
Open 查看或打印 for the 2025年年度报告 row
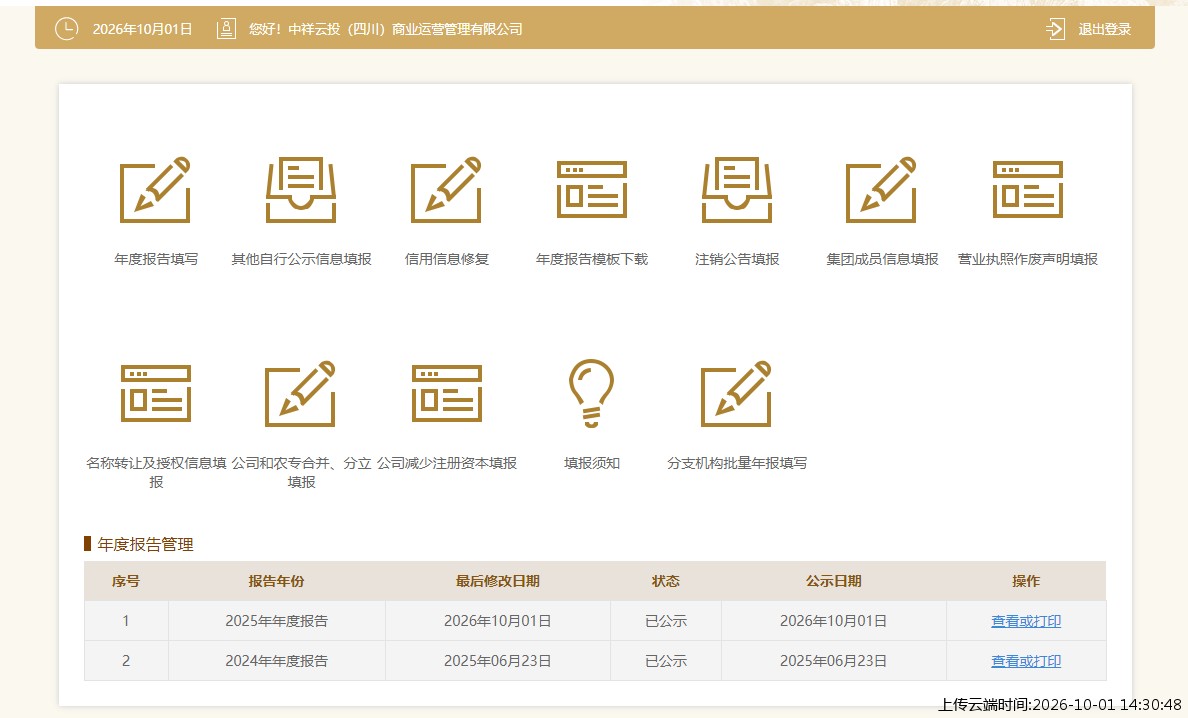[x=1026, y=621]
